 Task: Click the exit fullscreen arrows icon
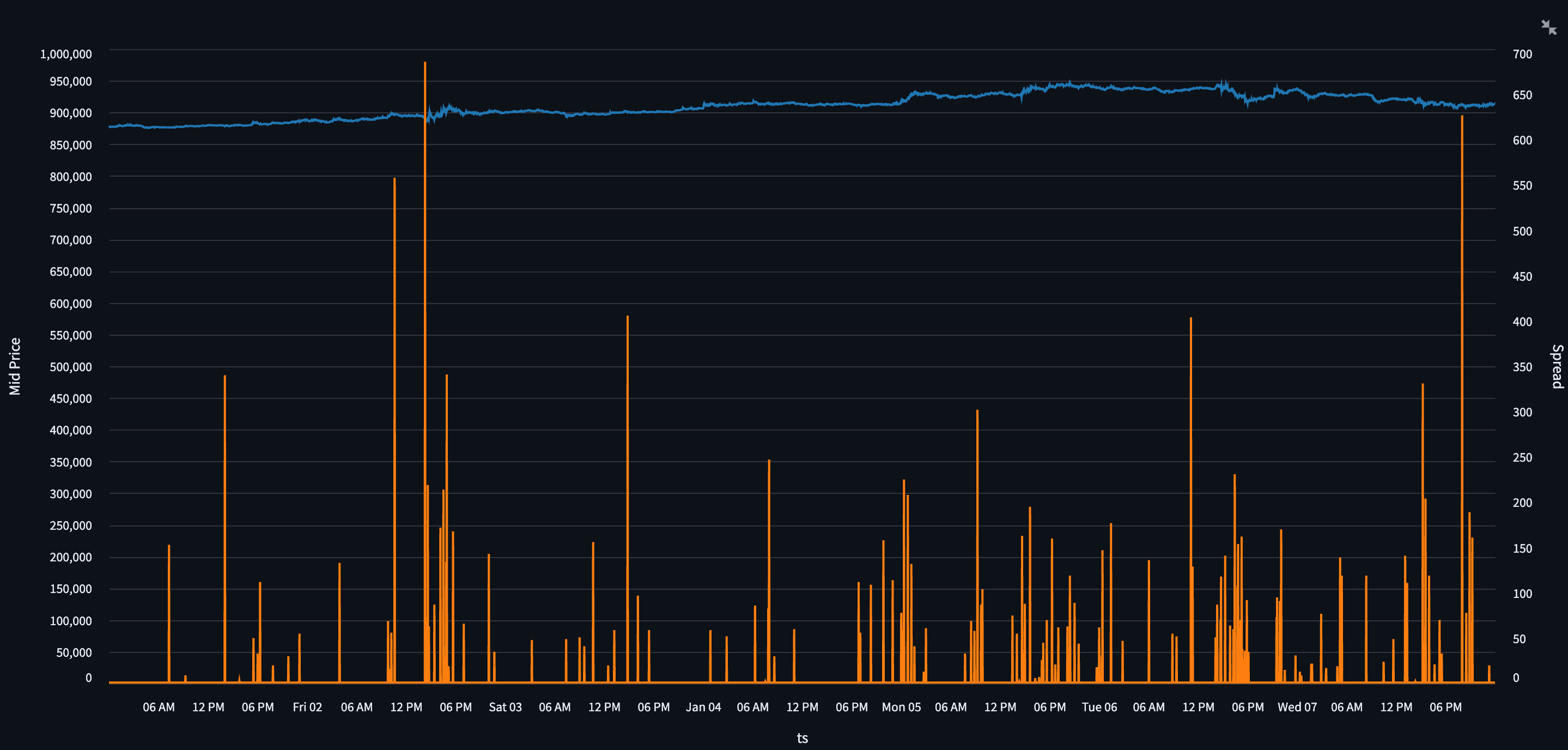tap(1548, 26)
